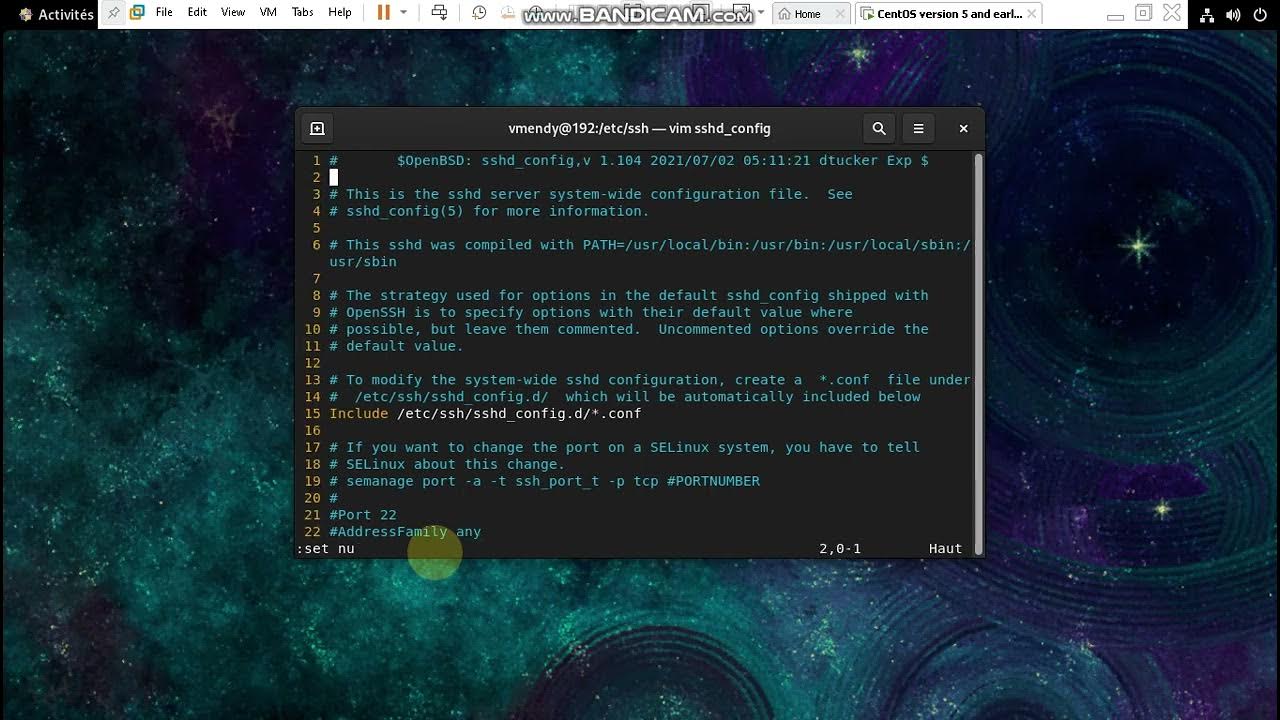Click the terminal title vmendy@192:/etc/ssh
The image size is (1280, 720).
pyautogui.click(x=639, y=128)
